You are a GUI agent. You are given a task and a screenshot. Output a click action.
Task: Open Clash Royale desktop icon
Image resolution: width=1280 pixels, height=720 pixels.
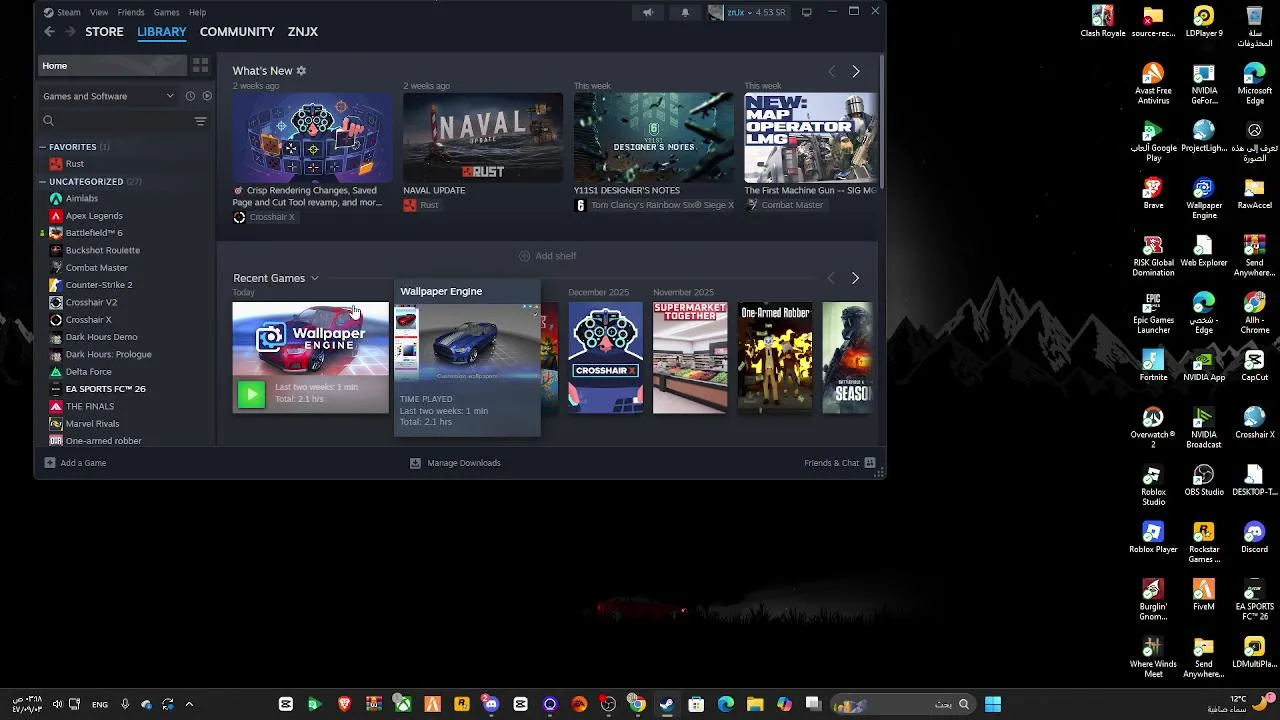(x=1103, y=22)
